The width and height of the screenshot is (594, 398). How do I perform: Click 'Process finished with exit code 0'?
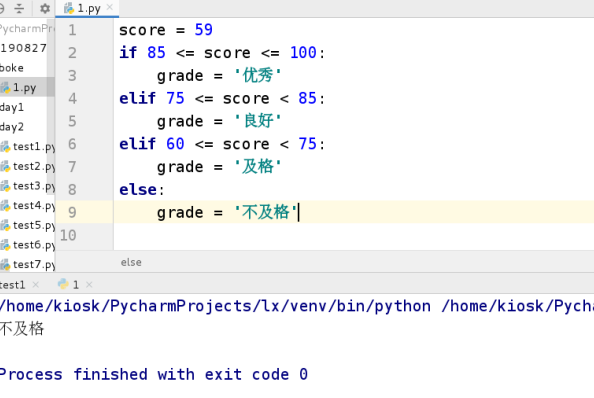point(154,375)
